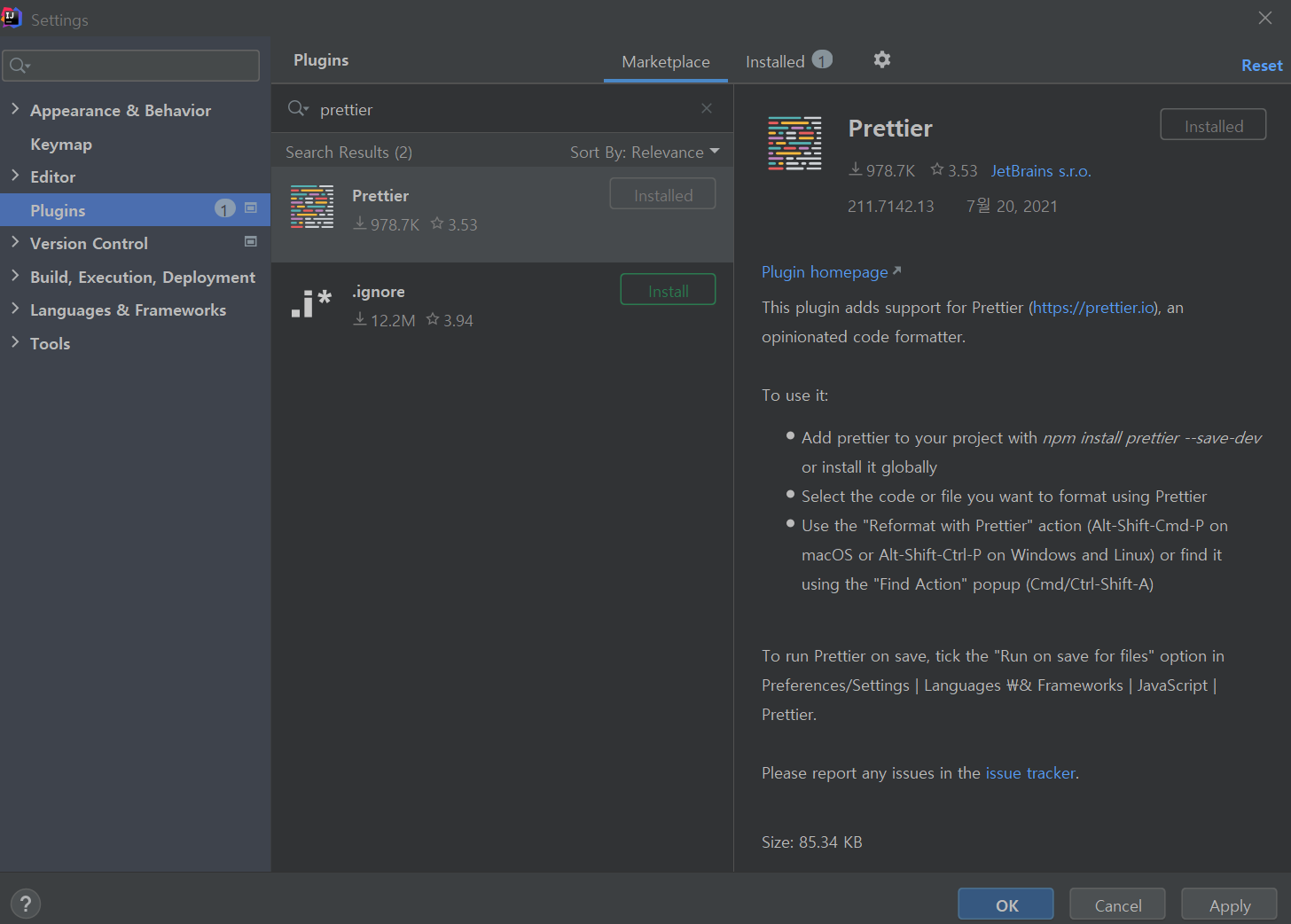This screenshot has height=924, width=1291.
Task: Click Installed button in Prettier result row
Action: pyautogui.click(x=662, y=194)
